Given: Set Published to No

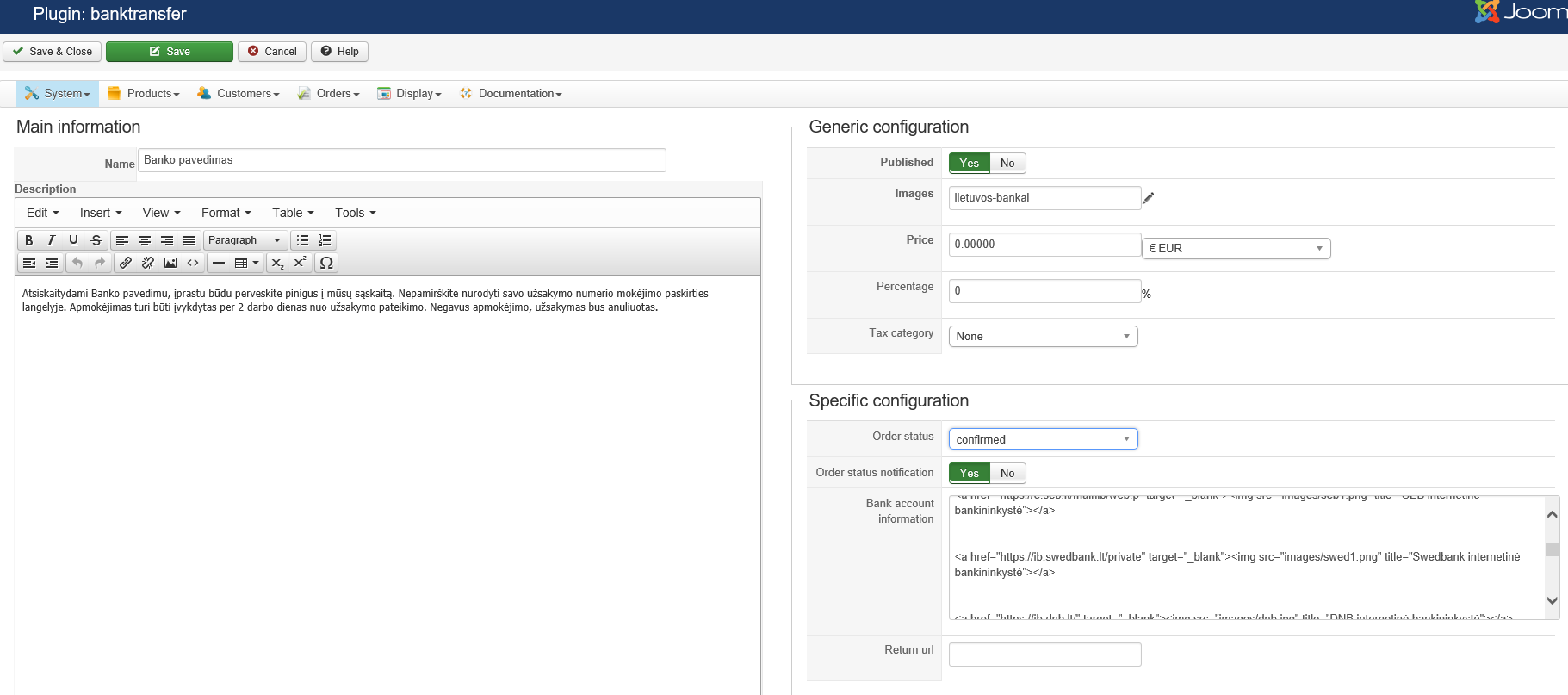Looking at the screenshot, I should tap(1007, 163).
